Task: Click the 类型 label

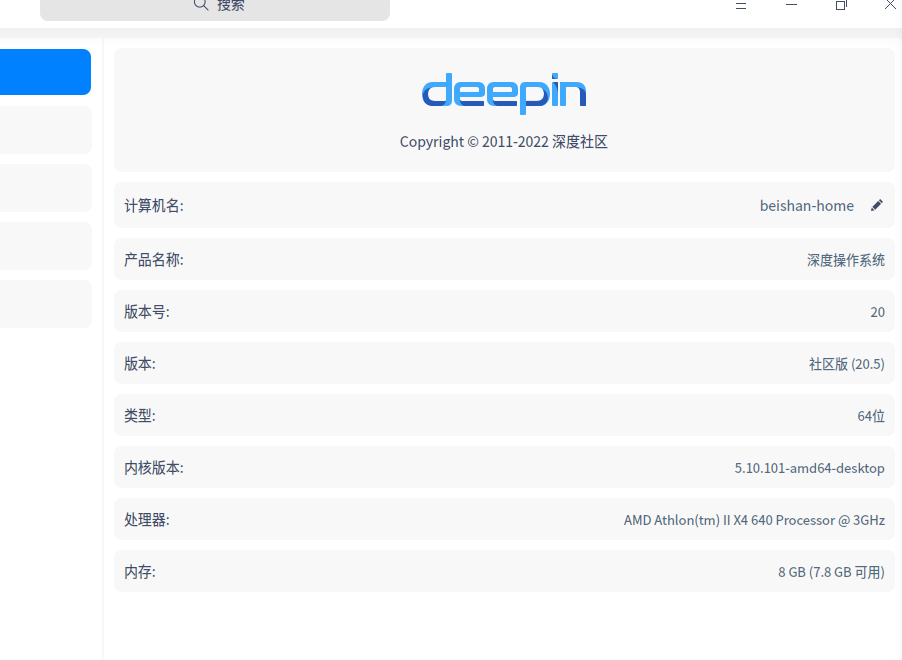Action: [x=140, y=415]
